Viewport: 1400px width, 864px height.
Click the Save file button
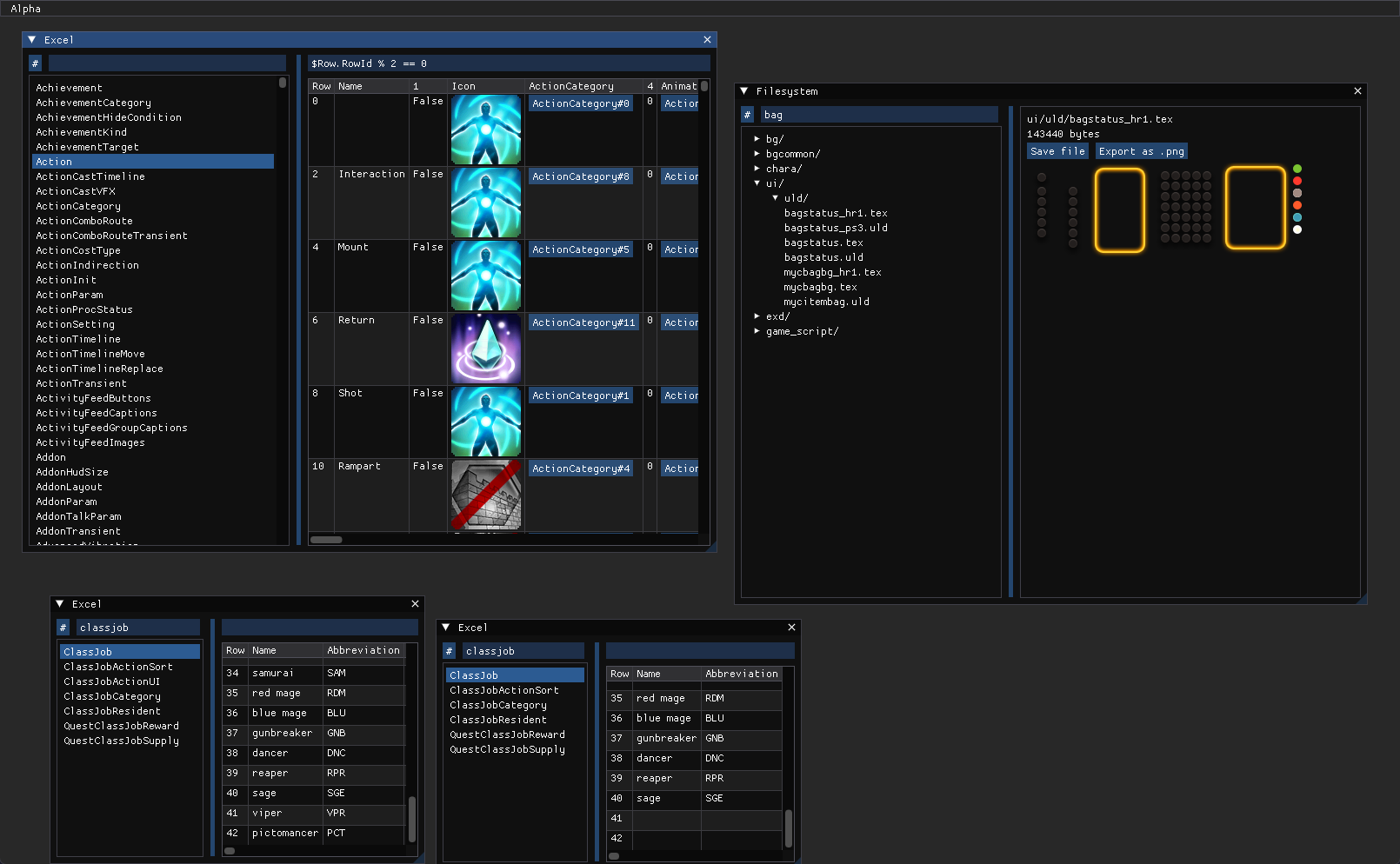(1057, 150)
